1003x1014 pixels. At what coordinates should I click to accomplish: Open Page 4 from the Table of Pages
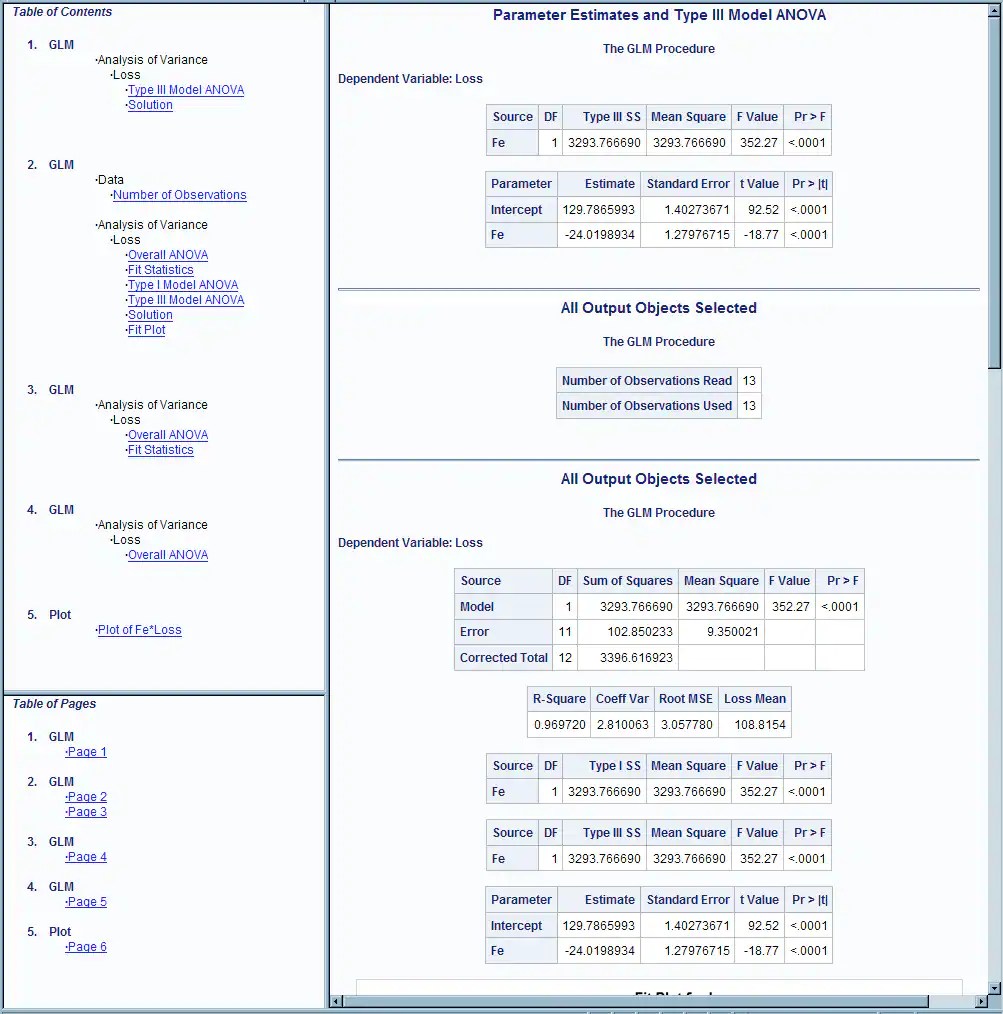85,856
